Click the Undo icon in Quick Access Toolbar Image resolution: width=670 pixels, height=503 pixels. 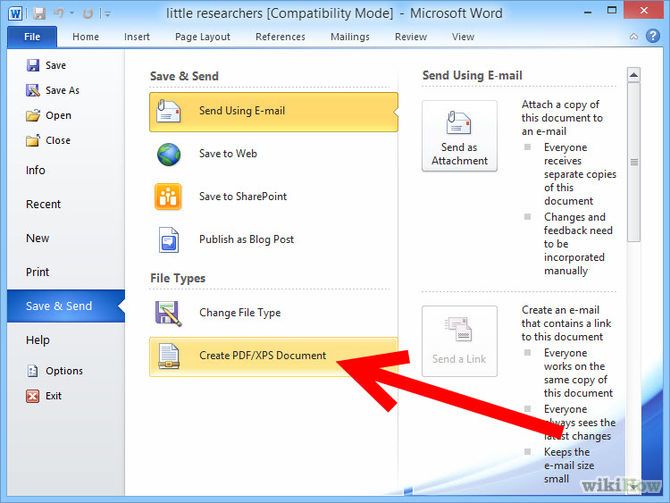pos(59,13)
